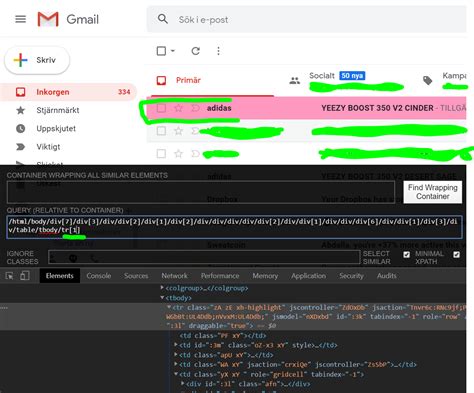Switch to the Console tab
This screenshot has width=474, height=393.
pos(99,276)
